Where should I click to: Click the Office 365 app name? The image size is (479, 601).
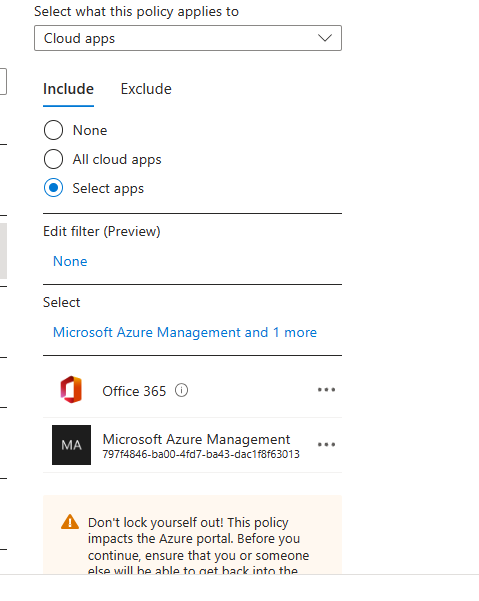click(134, 391)
